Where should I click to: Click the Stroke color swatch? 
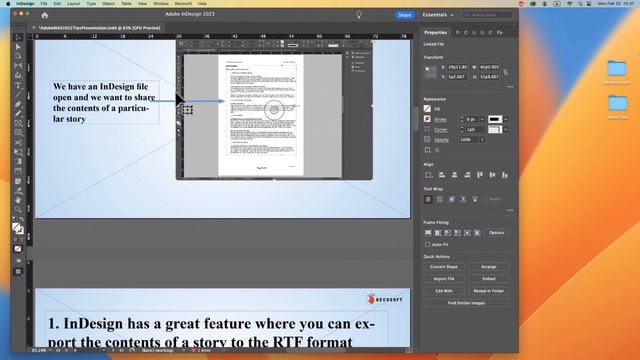(x=427, y=119)
